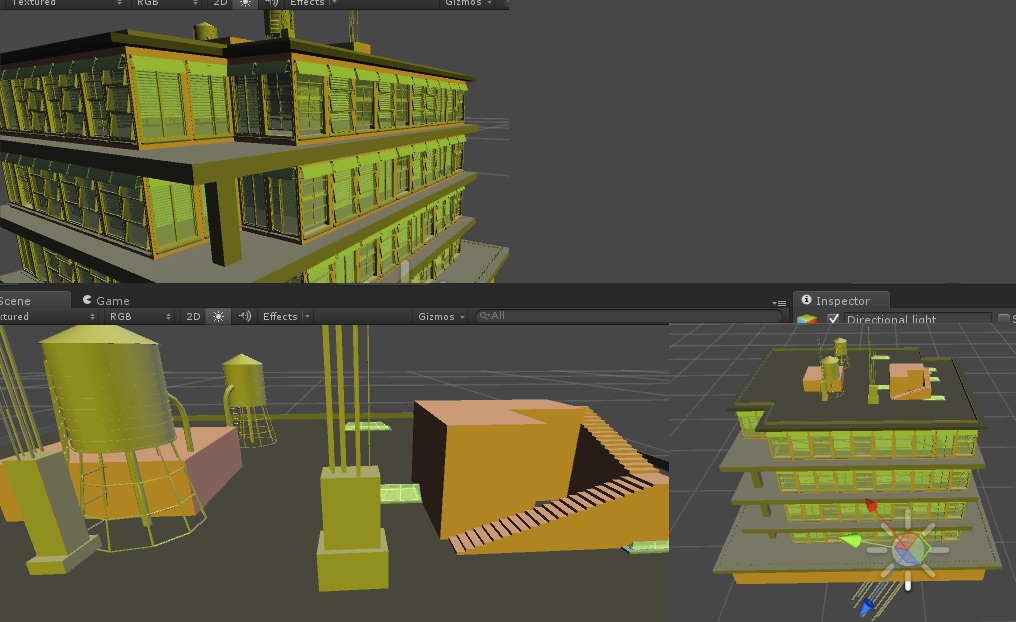Toggle 2D button in top scene toolbar
1016x622 pixels.
(220, 3)
